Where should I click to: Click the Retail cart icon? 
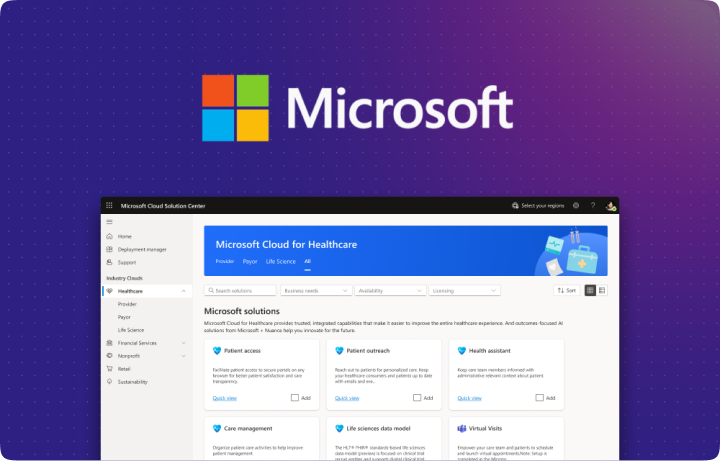109,369
